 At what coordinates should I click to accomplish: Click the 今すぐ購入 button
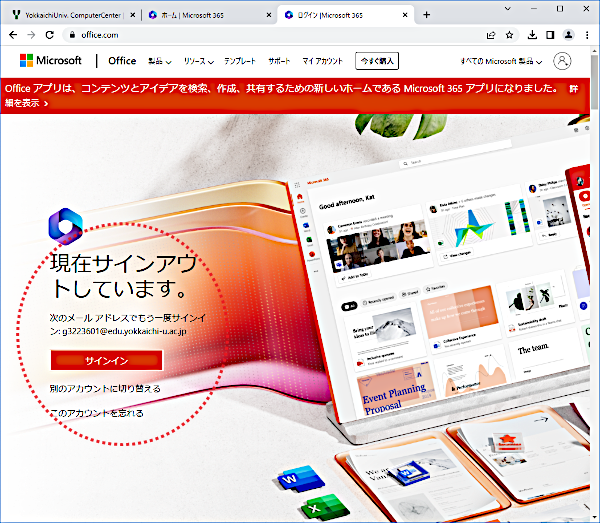click(x=377, y=61)
